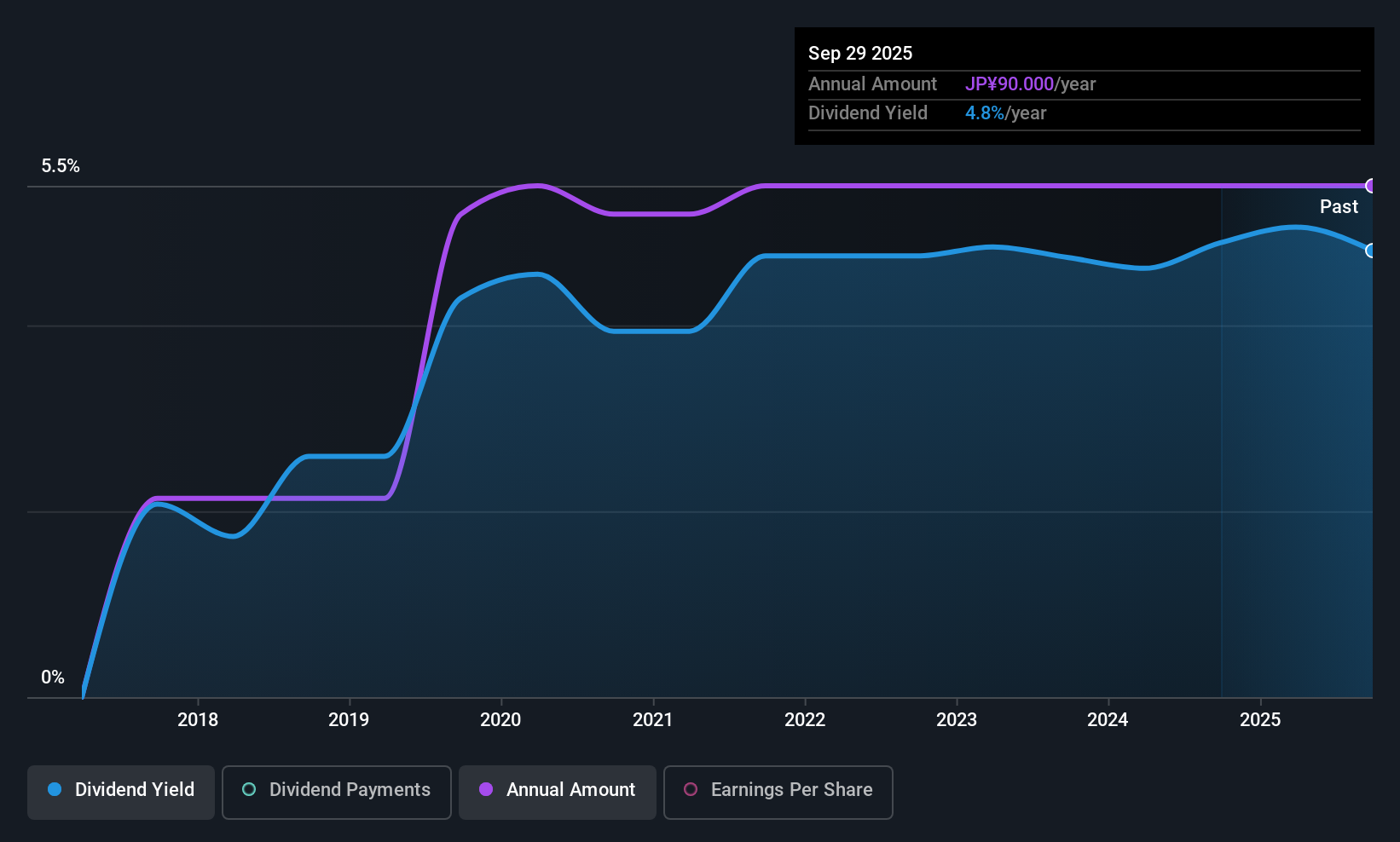Click the Past region label
1400x842 pixels.
1339,206
